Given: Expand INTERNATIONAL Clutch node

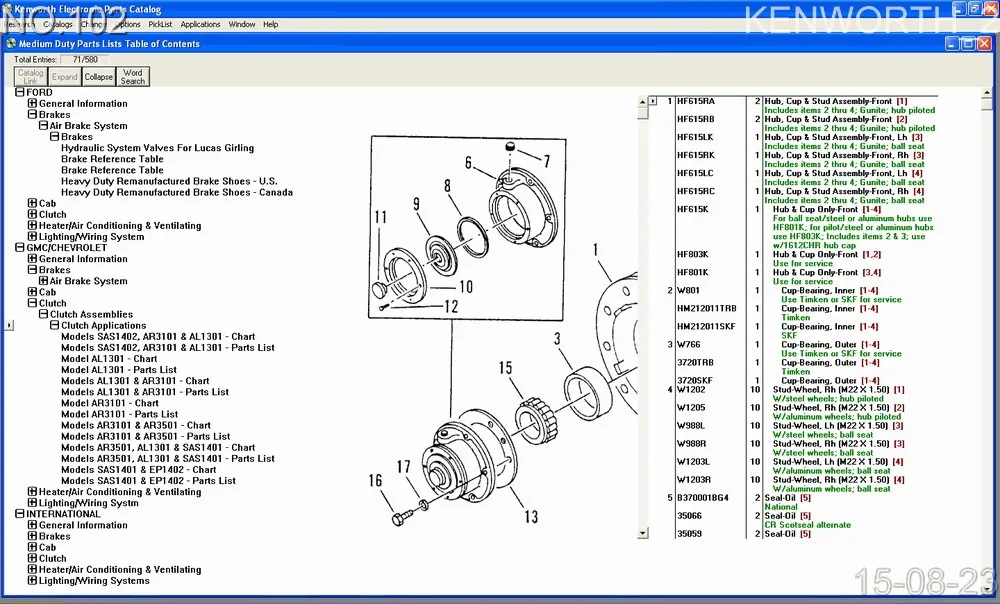Looking at the screenshot, I should 32,558.
